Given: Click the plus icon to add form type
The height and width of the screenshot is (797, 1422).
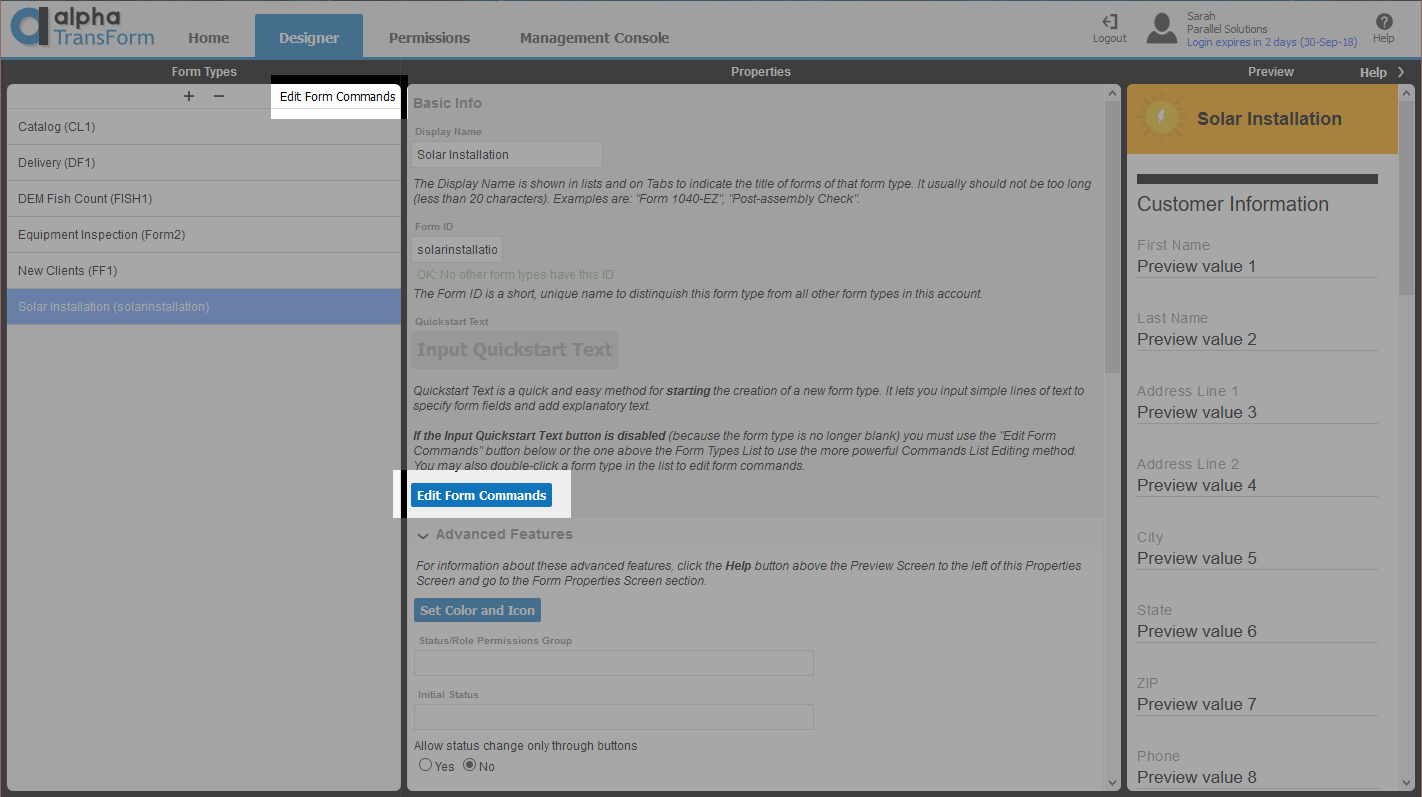Looking at the screenshot, I should point(189,97).
